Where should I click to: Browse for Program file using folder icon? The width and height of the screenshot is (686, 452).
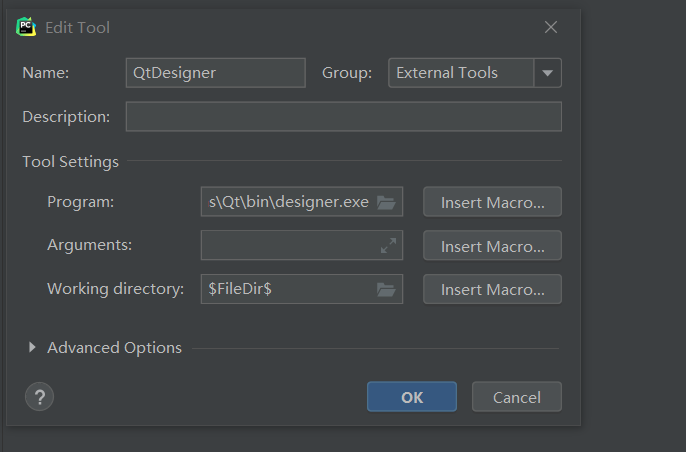point(386,202)
